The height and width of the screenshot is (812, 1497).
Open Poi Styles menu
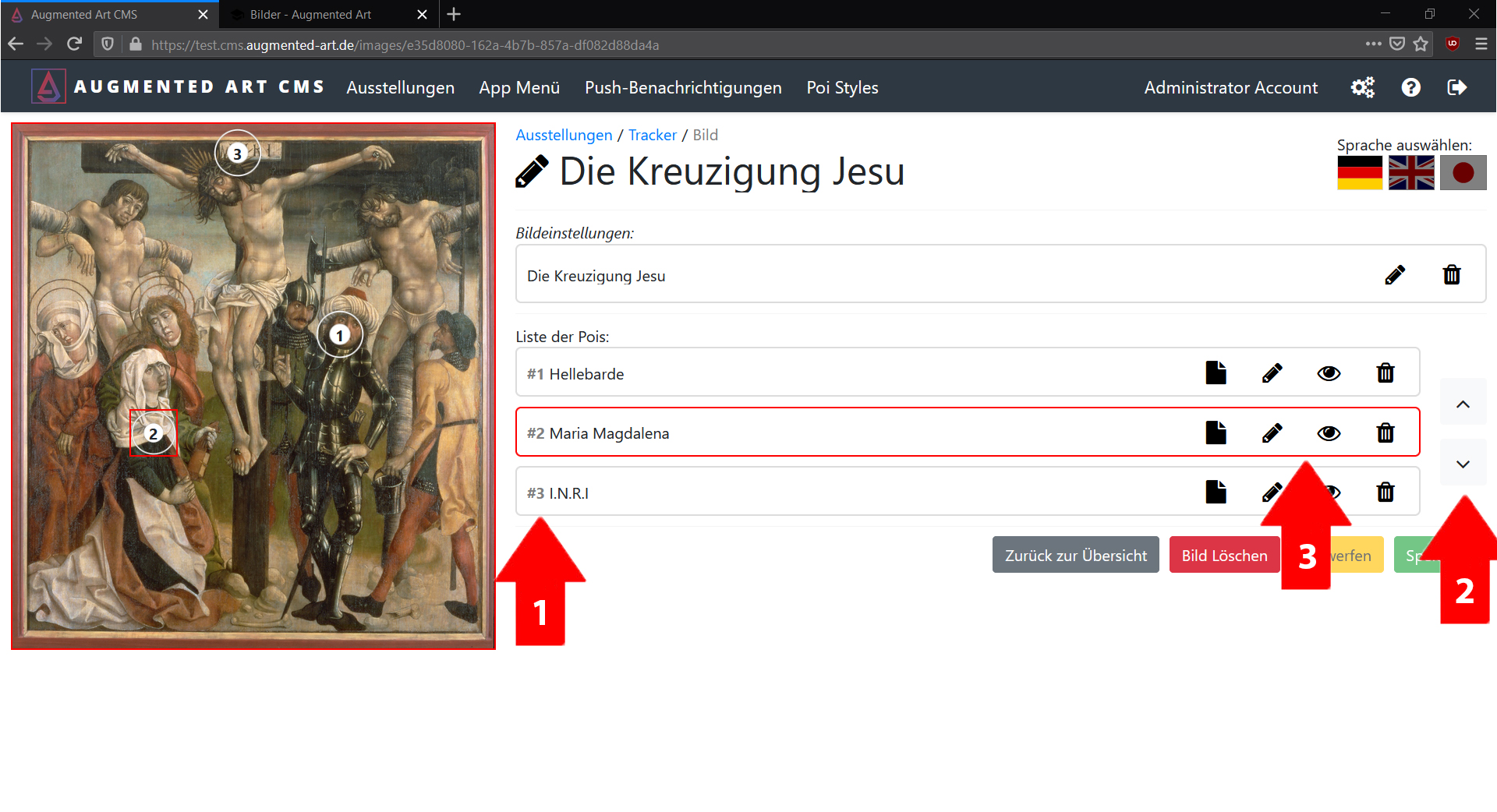click(842, 87)
